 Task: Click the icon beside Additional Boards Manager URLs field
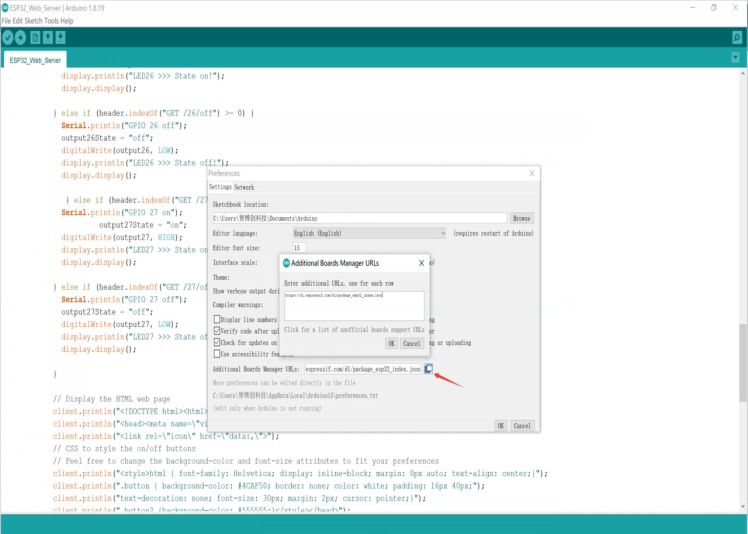click(x=428, y=369)
